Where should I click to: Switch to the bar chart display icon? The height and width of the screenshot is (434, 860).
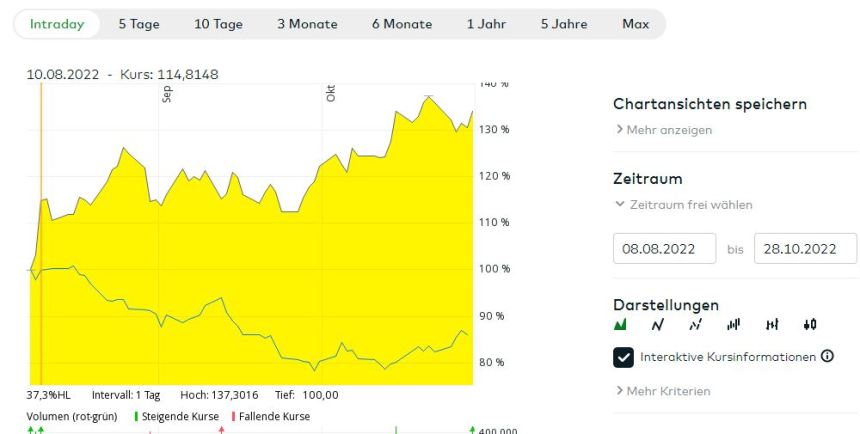[x=733, y=324]
